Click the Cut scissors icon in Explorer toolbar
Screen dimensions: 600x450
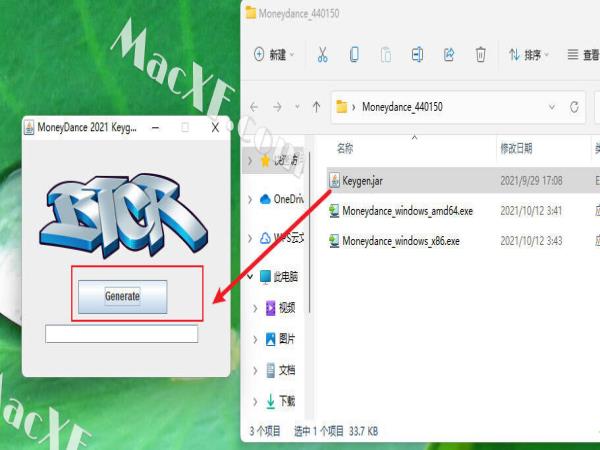point(323,55)
